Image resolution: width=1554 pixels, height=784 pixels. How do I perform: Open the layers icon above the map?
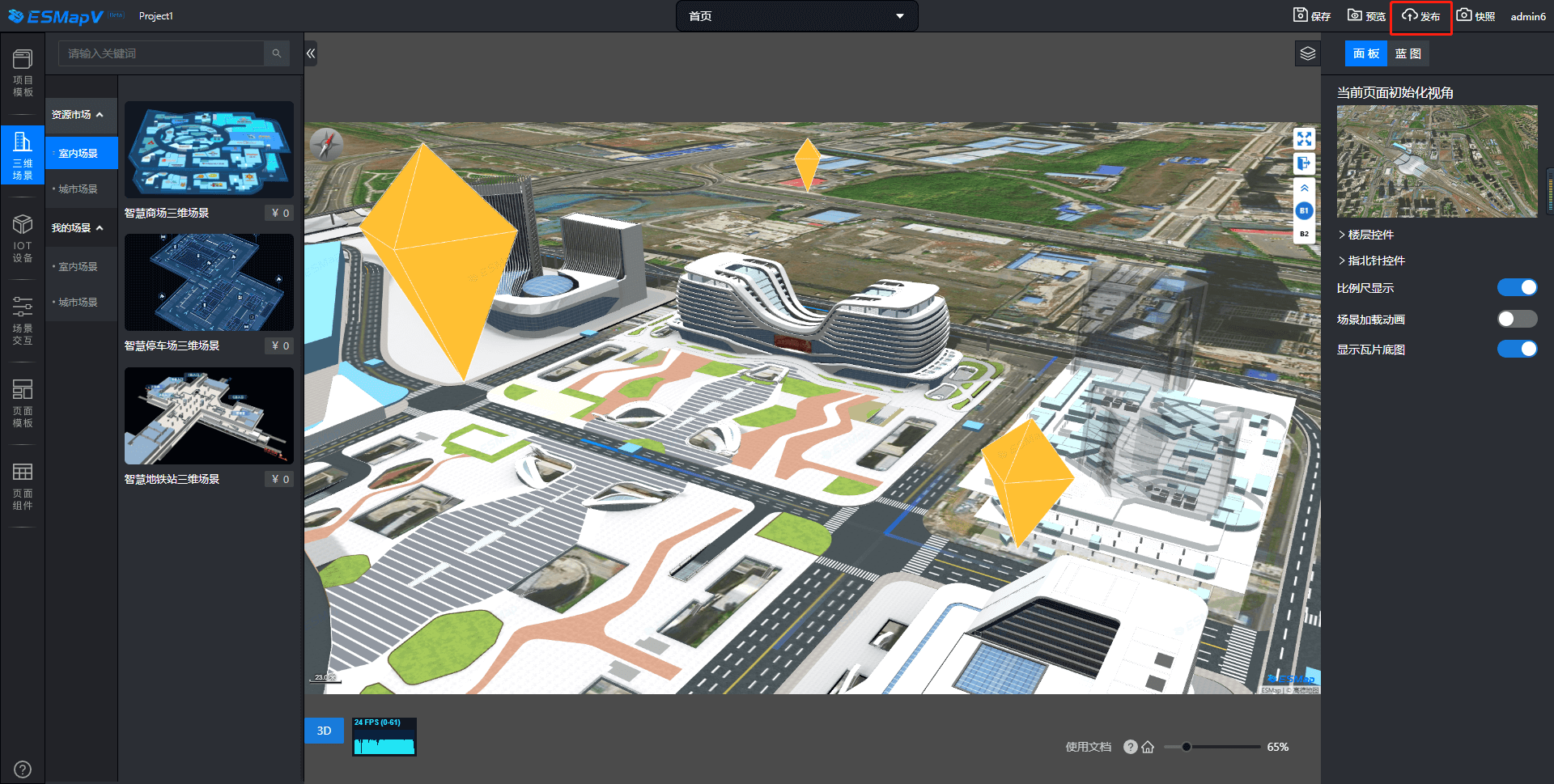point(1308,54)
